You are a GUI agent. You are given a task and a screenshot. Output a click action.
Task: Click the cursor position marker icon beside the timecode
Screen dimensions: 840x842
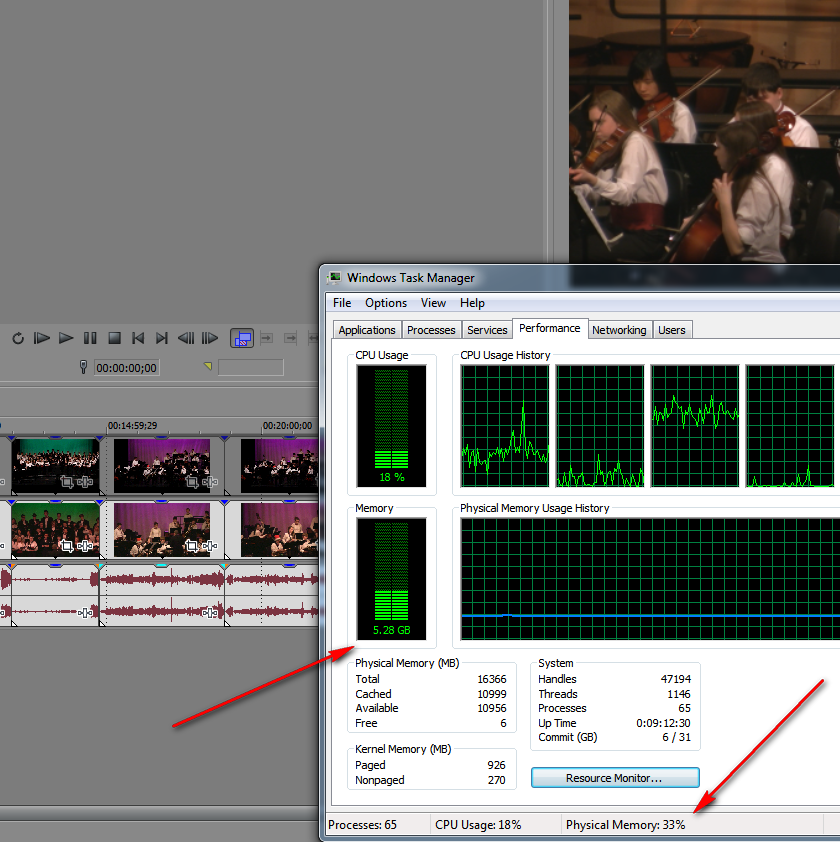click(83, 367)
